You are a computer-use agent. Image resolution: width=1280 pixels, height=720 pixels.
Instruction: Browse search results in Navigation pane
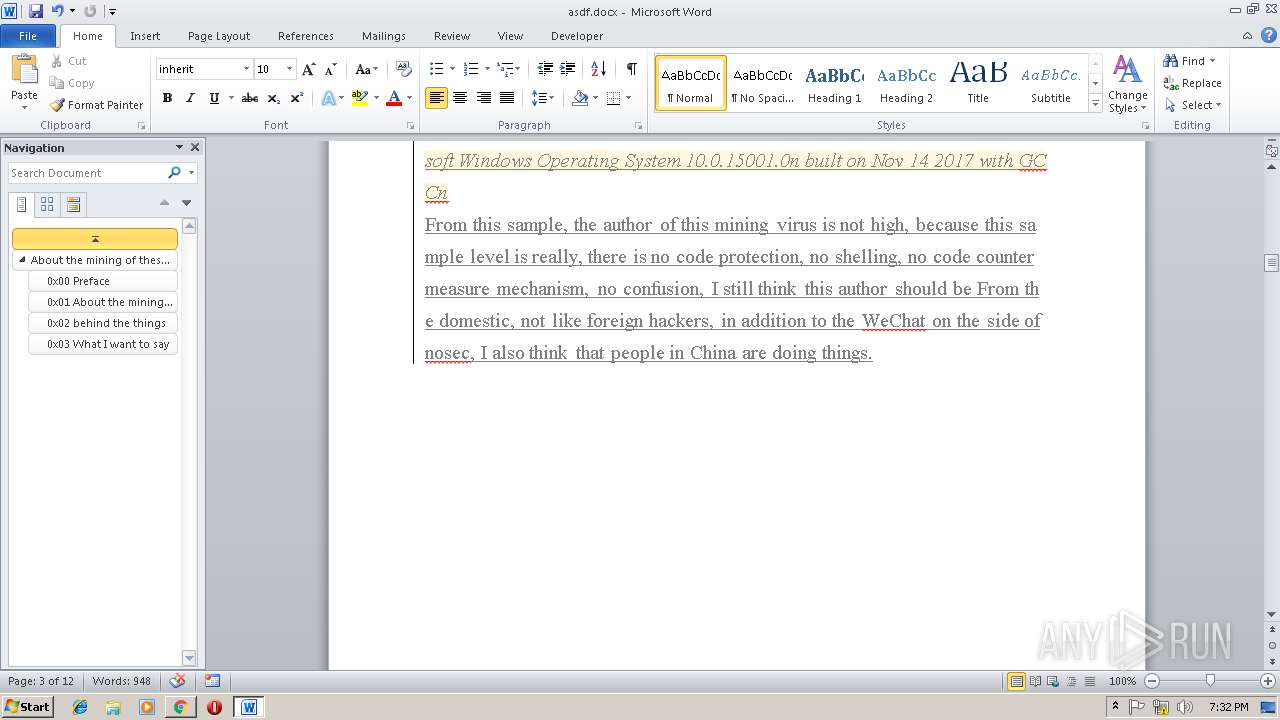(73, 204)
